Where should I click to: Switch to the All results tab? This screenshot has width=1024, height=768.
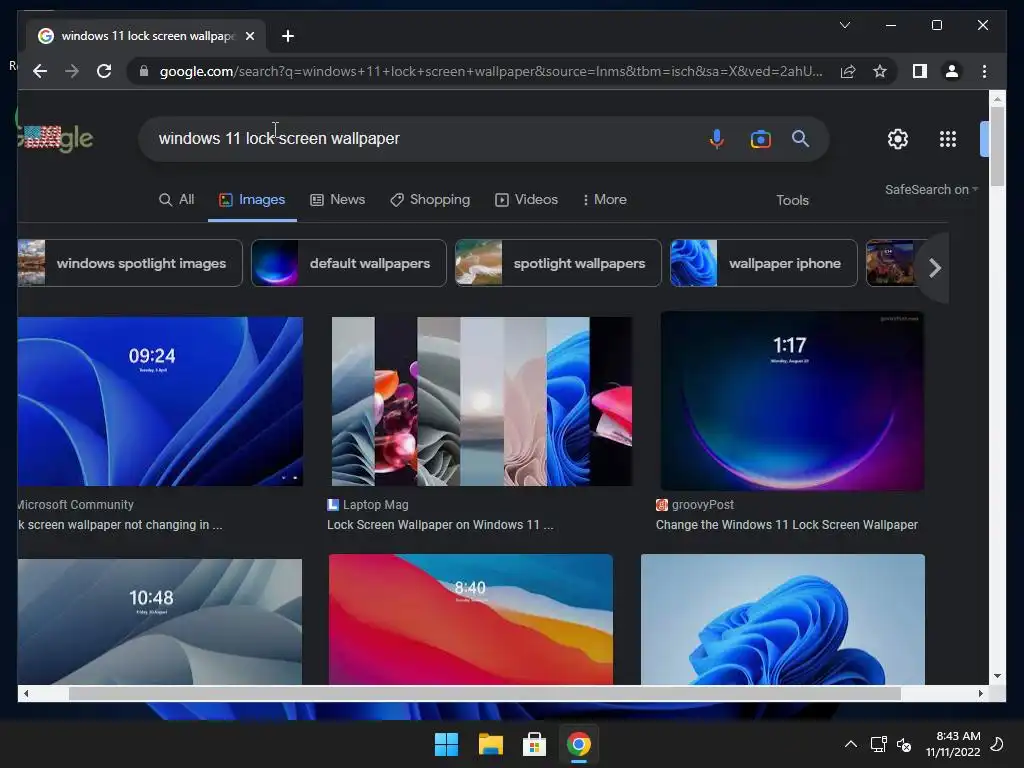click(x=176, y=199)
